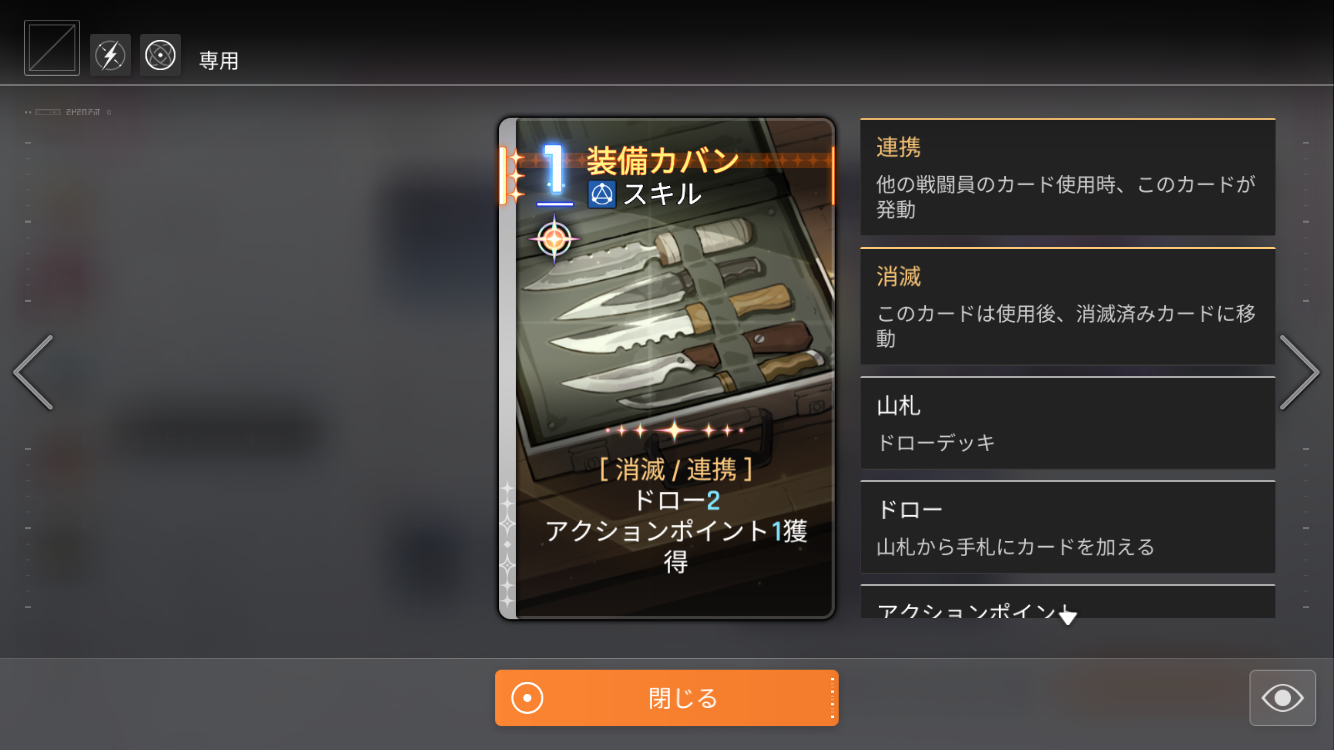The image size is (1334, 750).
Task: Go to previous card with left arrow
Action: (33, 372)
